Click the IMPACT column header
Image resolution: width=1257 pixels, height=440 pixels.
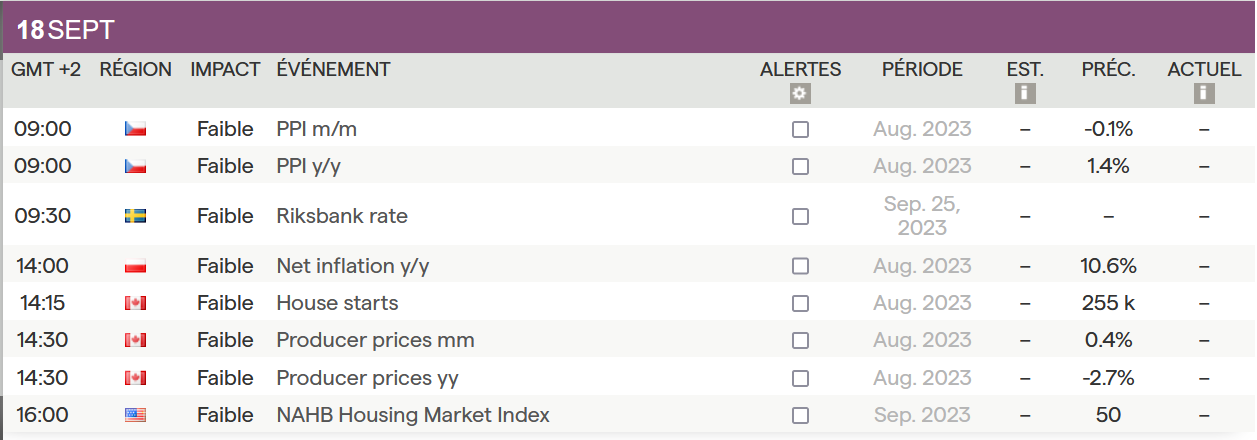click(225, 69)
